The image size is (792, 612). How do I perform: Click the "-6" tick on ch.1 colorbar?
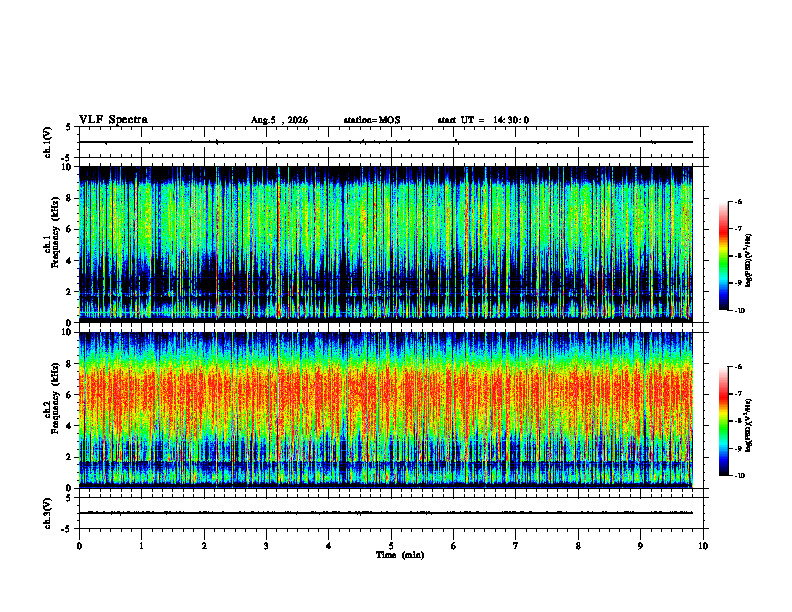(738, 202)
